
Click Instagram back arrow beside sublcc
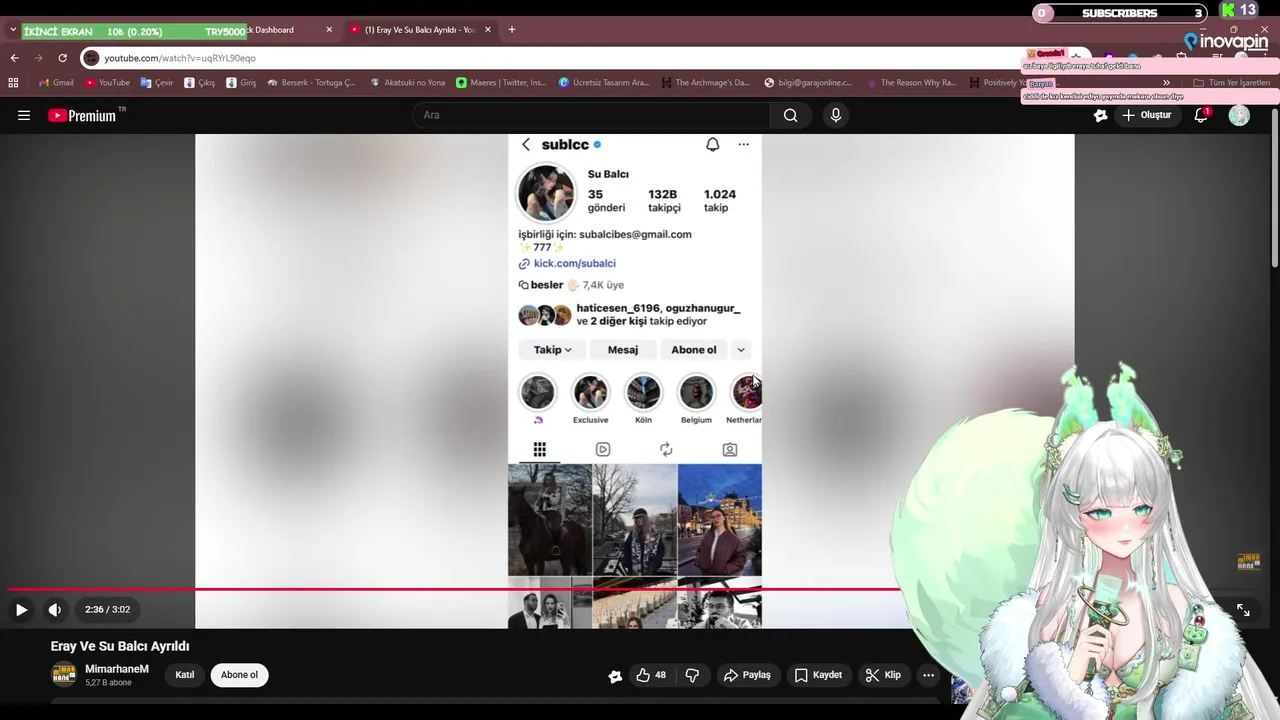pyautogui.click(x=526, y=145)
